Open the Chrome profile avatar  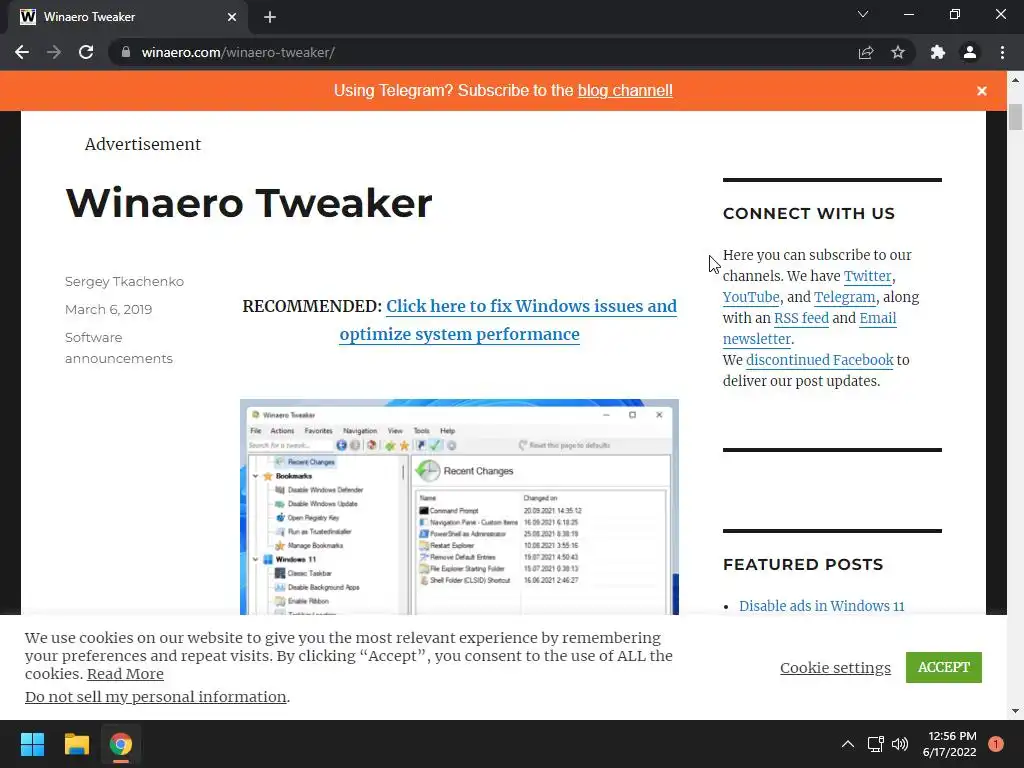pyautogui.click(x=970, y=52)
